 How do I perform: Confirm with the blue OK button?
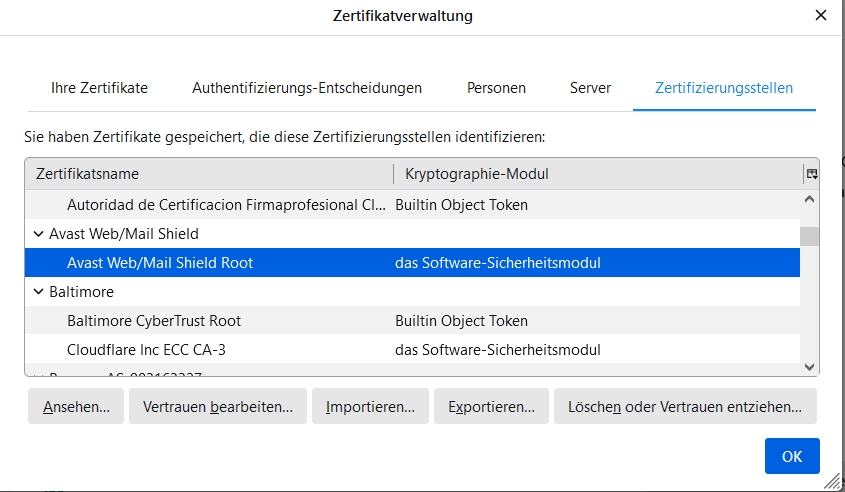click(x=792, y=456)
